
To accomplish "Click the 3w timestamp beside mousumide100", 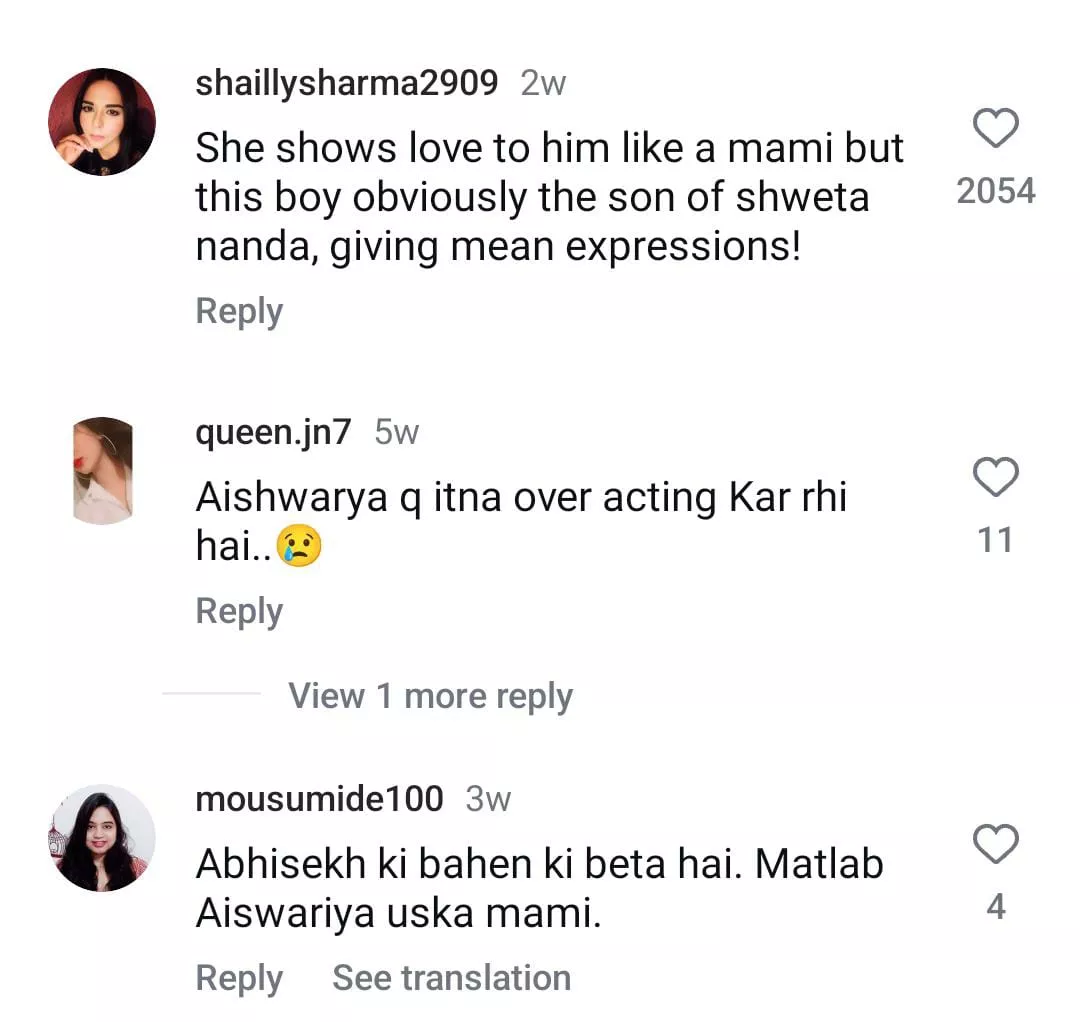I will click(x=488, y=799).
